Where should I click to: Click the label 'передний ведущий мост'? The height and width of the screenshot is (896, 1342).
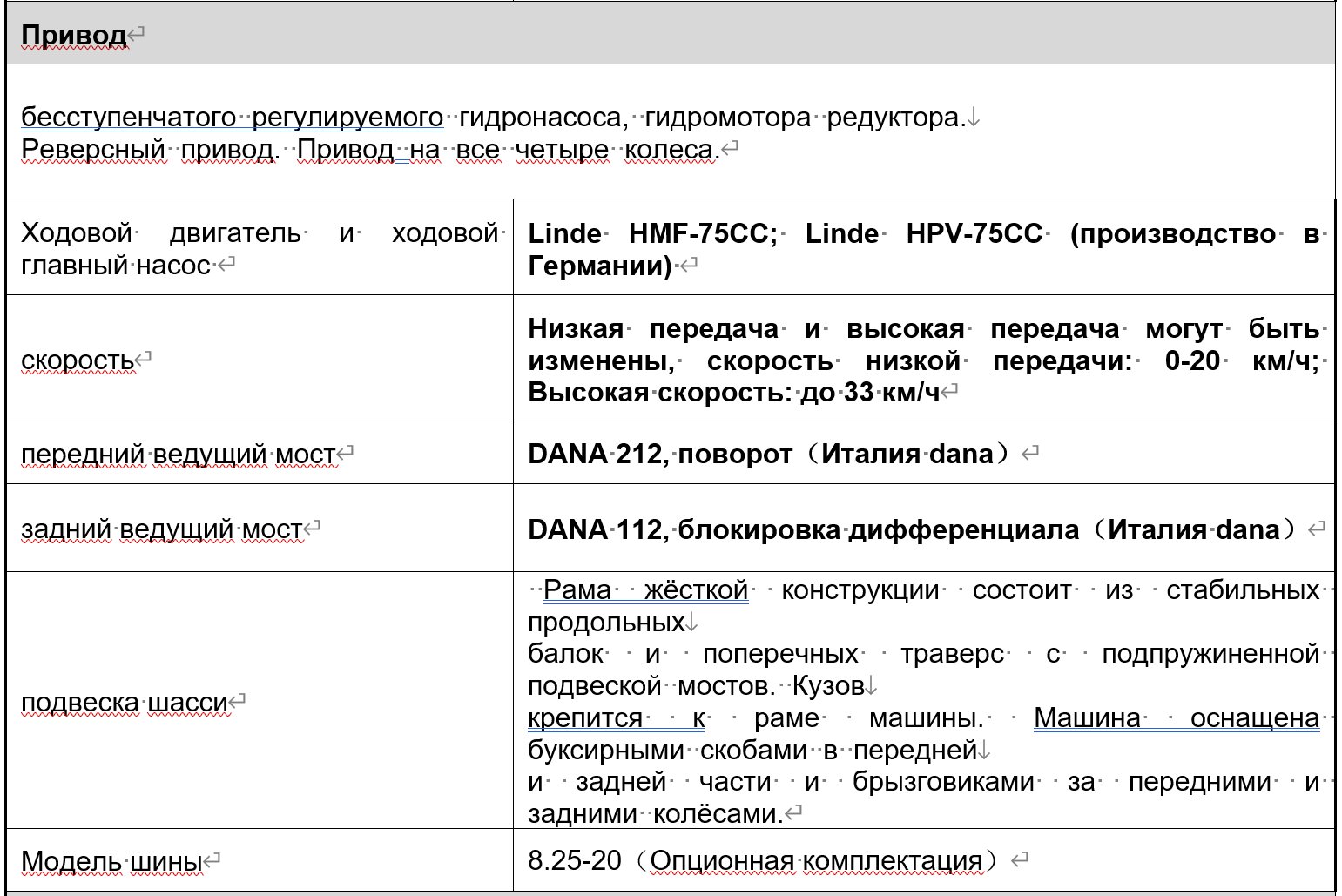[178, 454]
